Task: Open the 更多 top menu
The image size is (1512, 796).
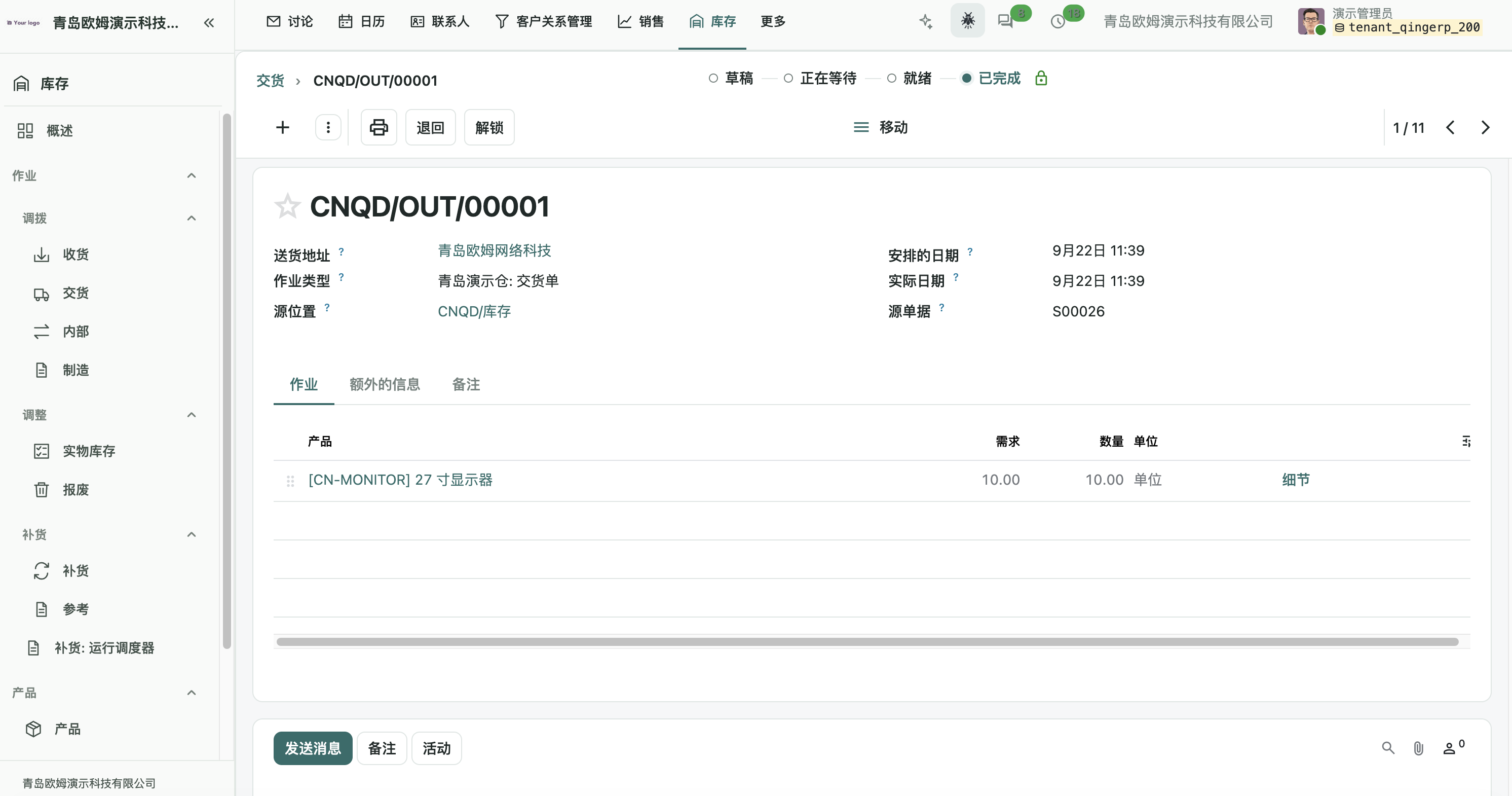Action: tap(772, 22)
